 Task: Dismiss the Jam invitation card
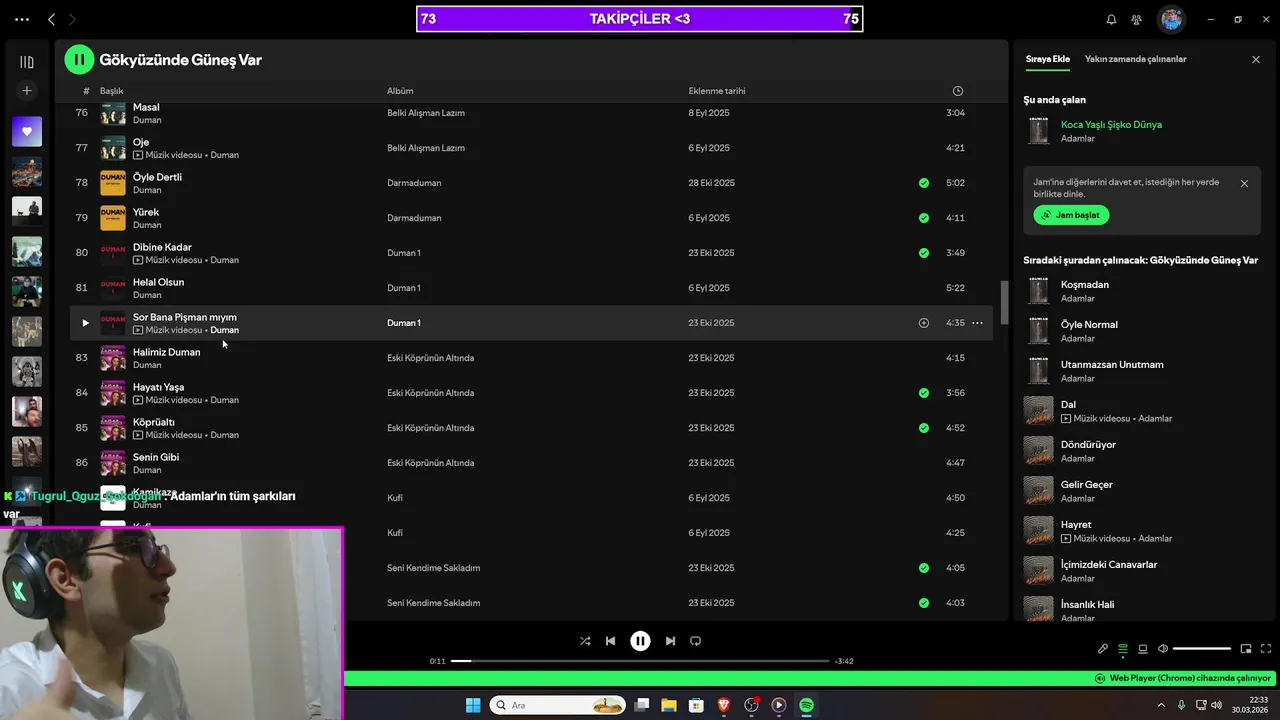[x=1244, y=184]
